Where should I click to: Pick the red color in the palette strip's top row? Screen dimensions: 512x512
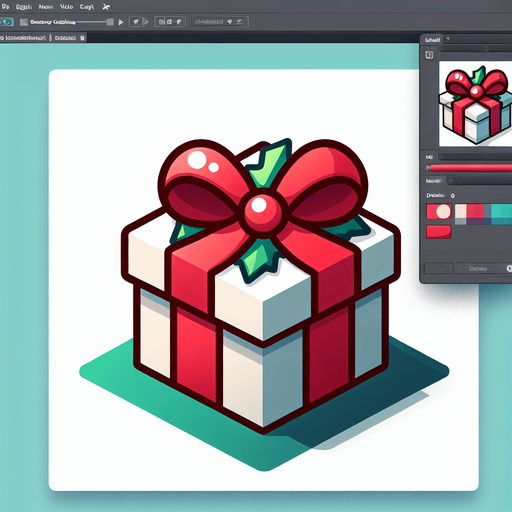[x=475, y=211]
